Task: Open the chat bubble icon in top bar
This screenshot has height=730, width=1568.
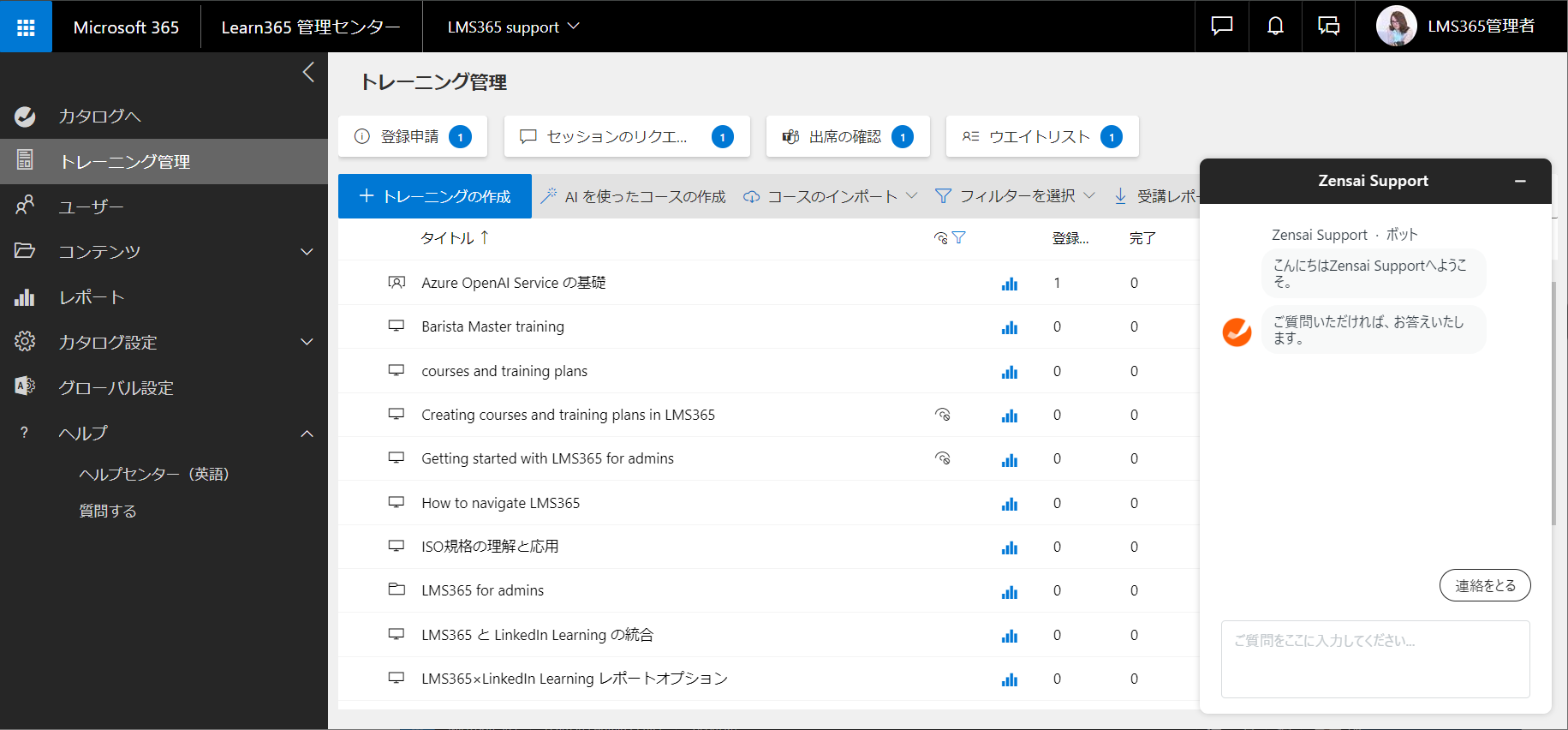Action: click(1221, 27)
